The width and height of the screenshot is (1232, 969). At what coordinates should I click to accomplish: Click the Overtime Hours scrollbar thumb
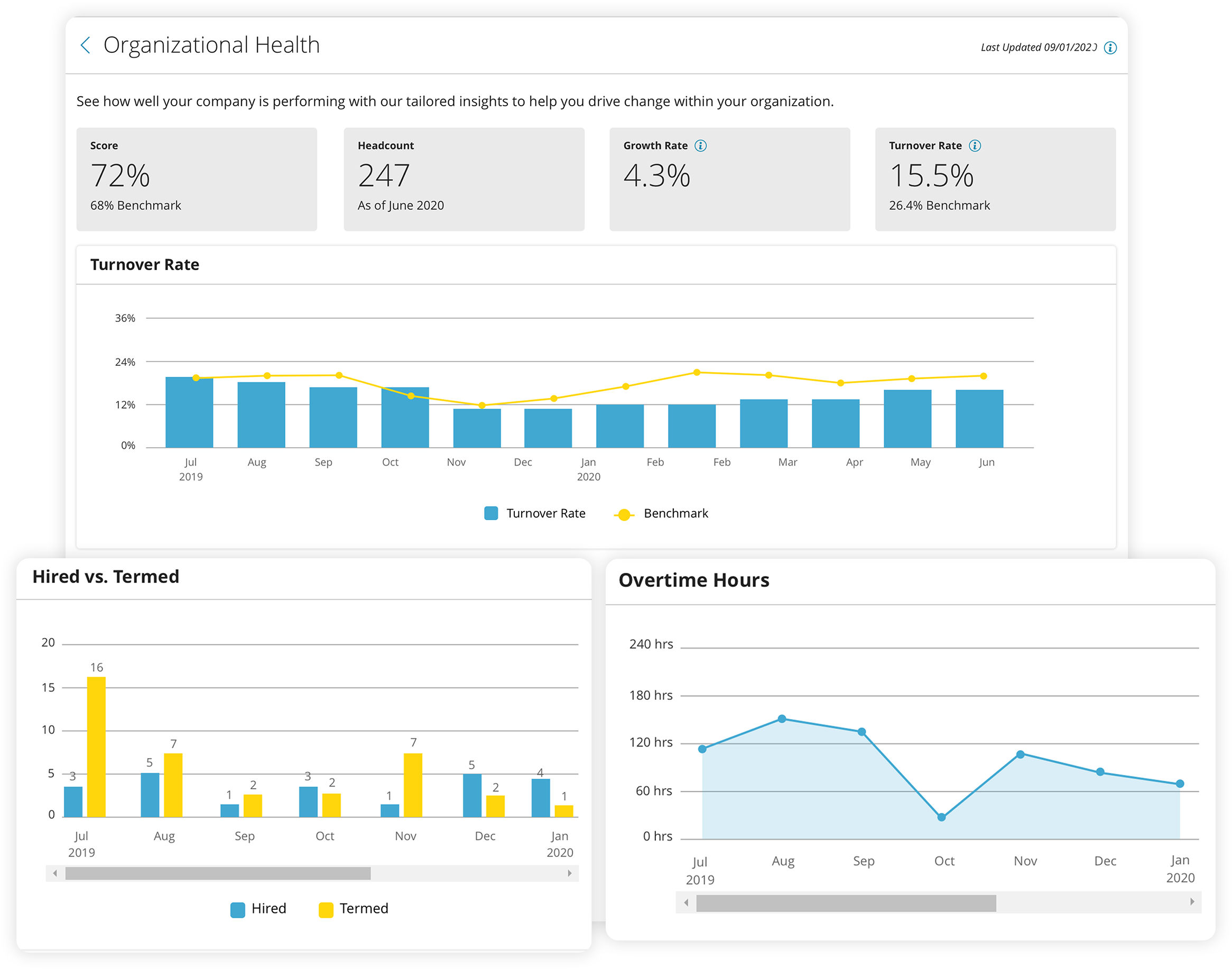(x=846, y=902)
